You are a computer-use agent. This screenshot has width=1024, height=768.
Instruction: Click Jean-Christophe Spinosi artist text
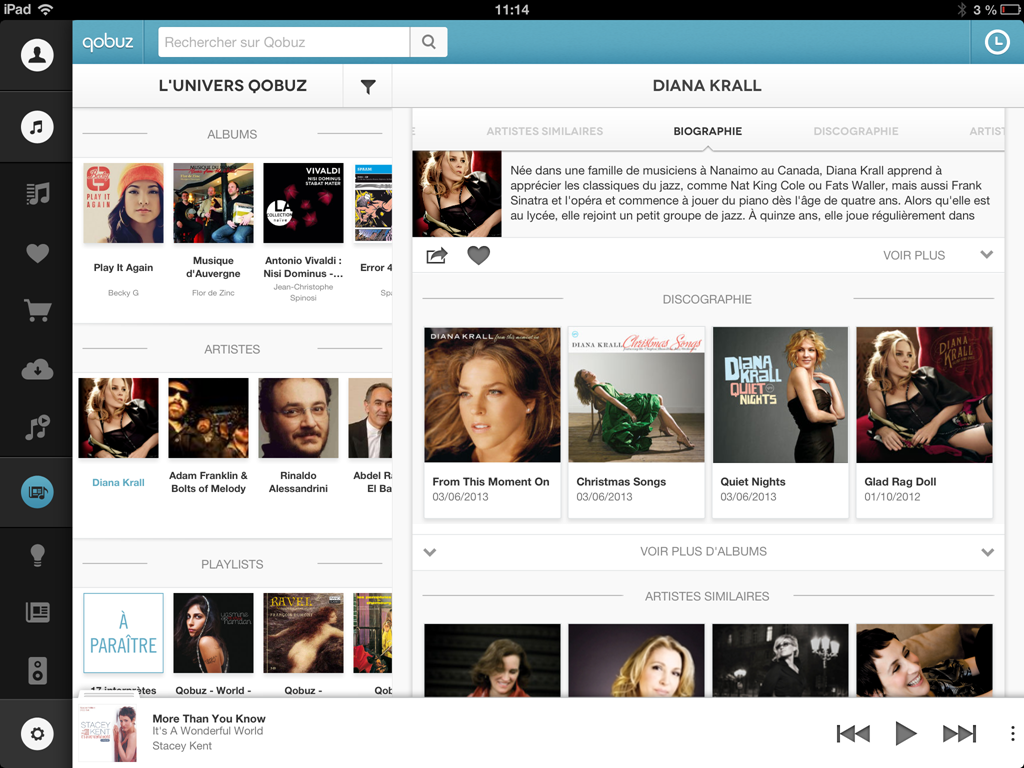tap(303, 292)
